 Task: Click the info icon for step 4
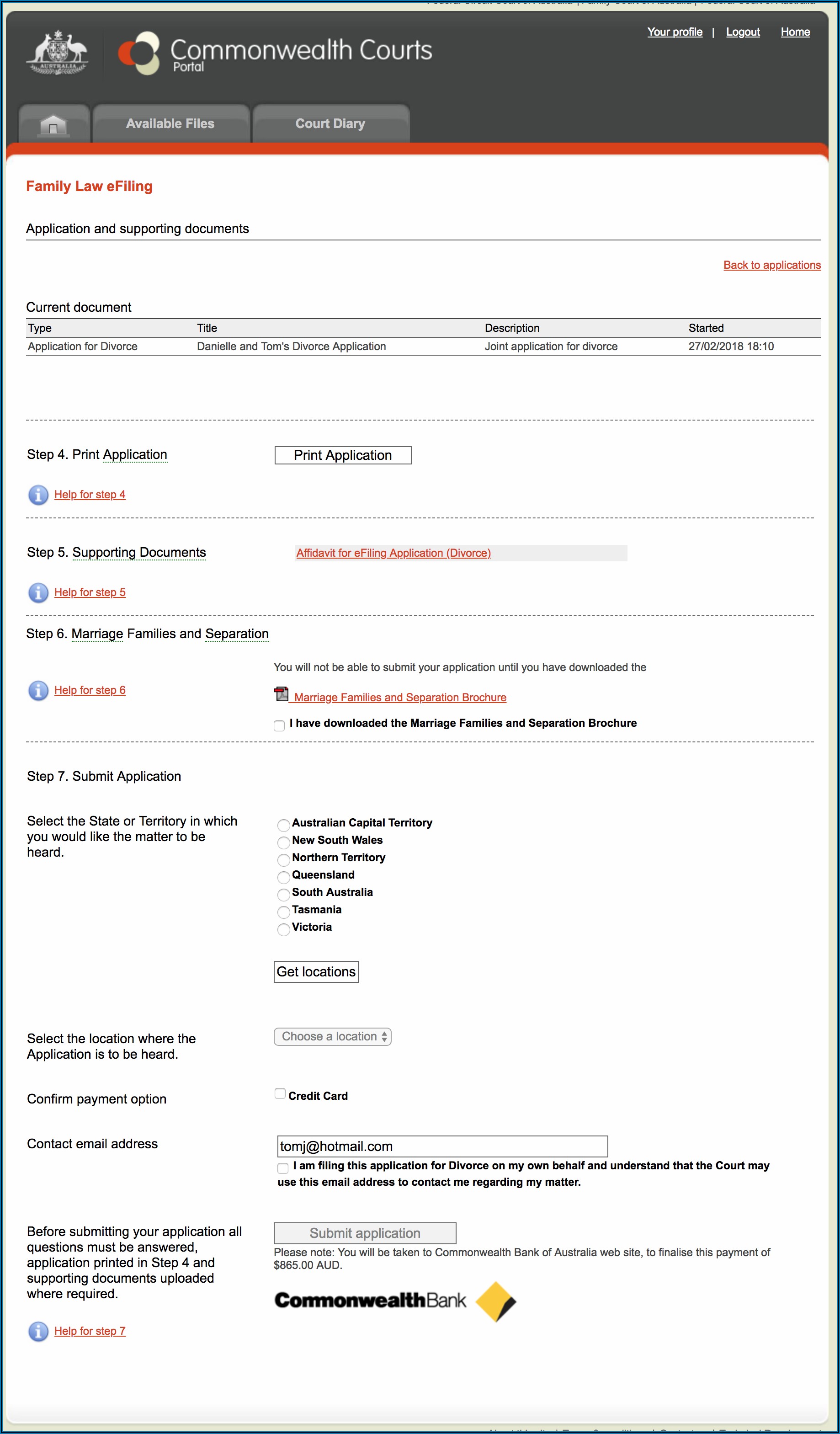pos(38,495)
